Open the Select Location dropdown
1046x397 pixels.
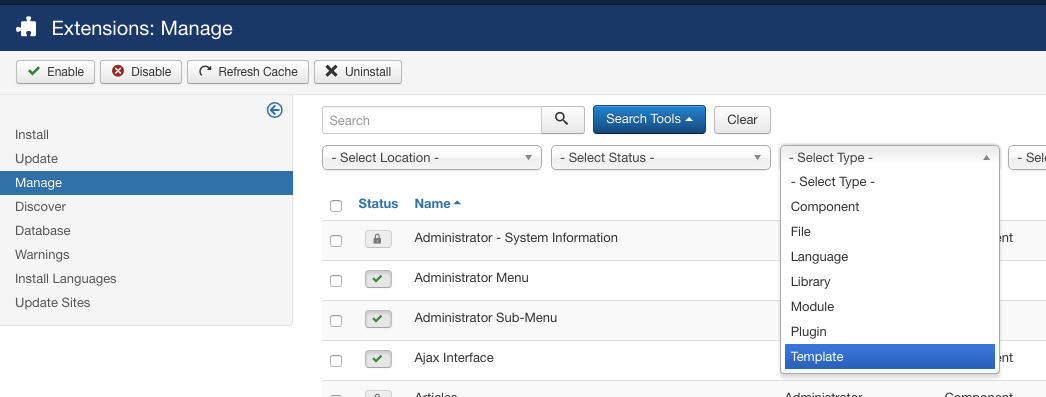pyautogui.click(x=432, y=157)
